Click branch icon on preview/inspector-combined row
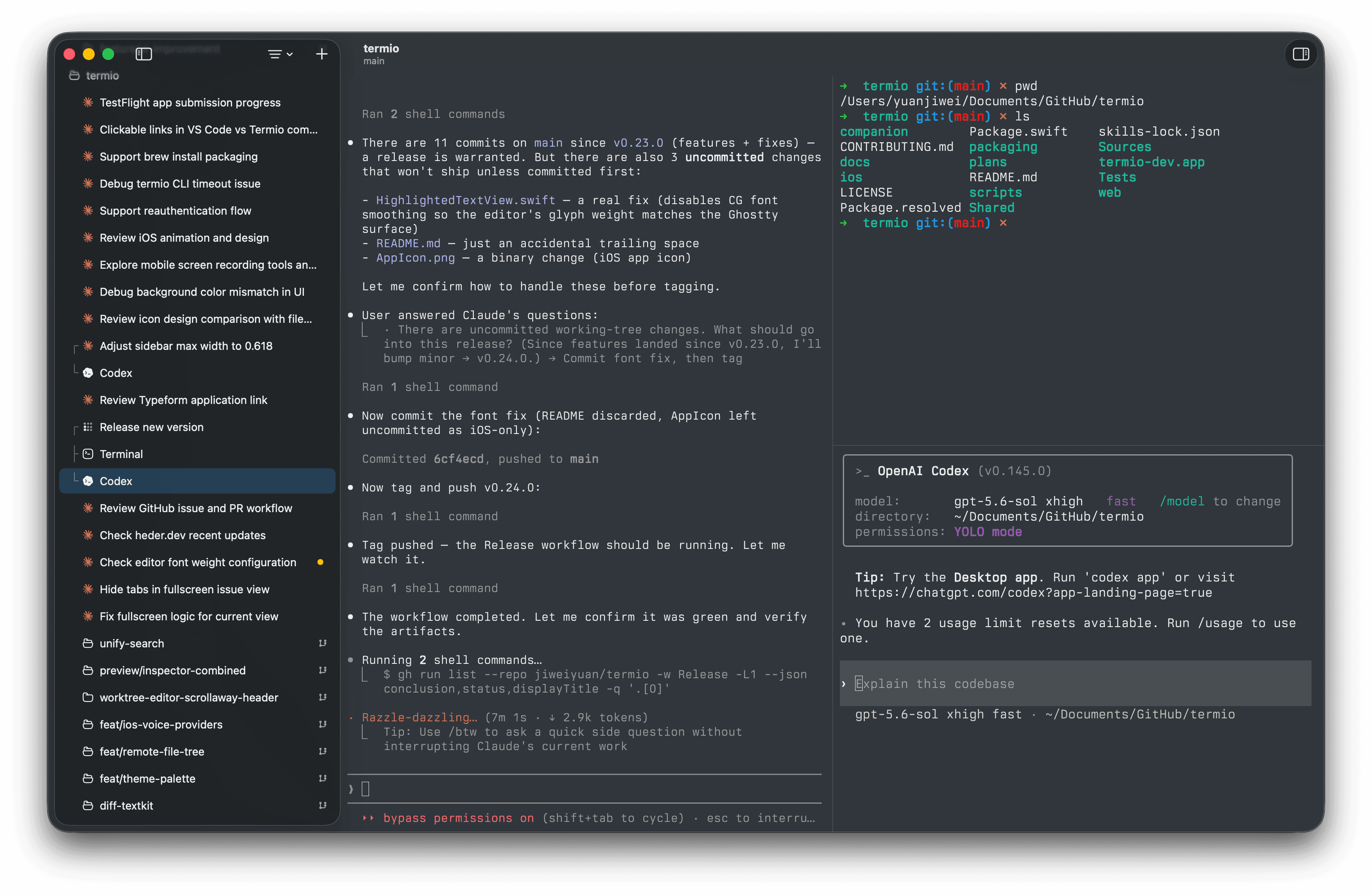 (x=323, y=670)
